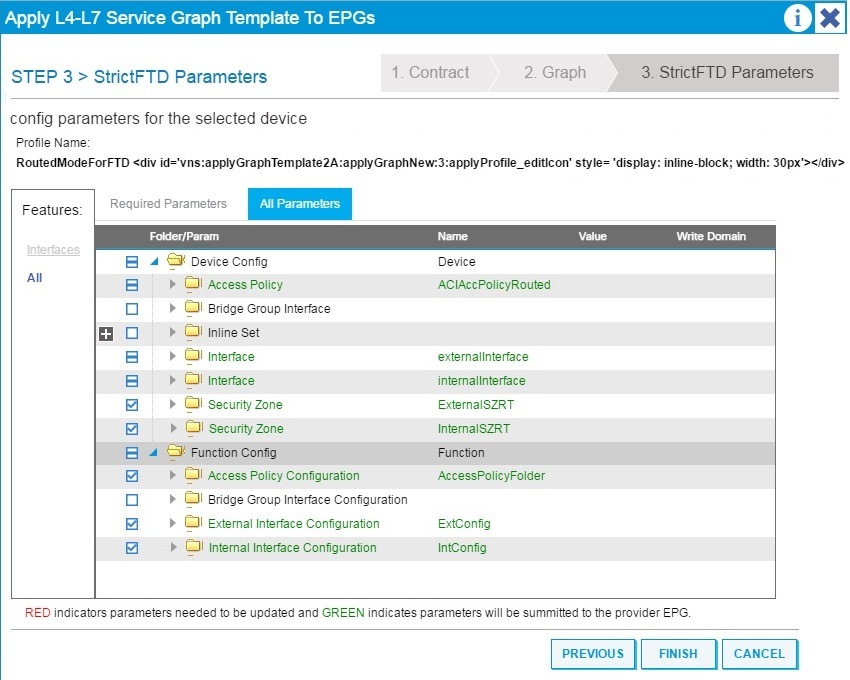The height and width of the screenshot is (680, 850).
Task: Select the IntConfig name cell
Action: click(462, 548)
